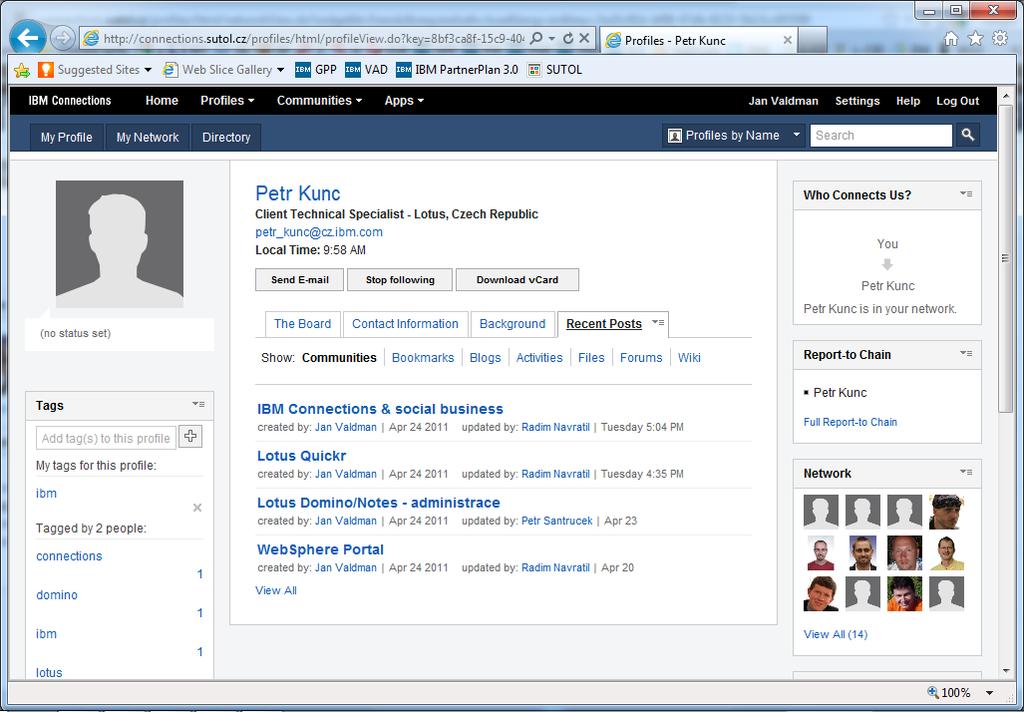This screenshot has width=1024, height=712.
Task: Open Lotus Domino/Notes - administrace community
Action: 379,503
